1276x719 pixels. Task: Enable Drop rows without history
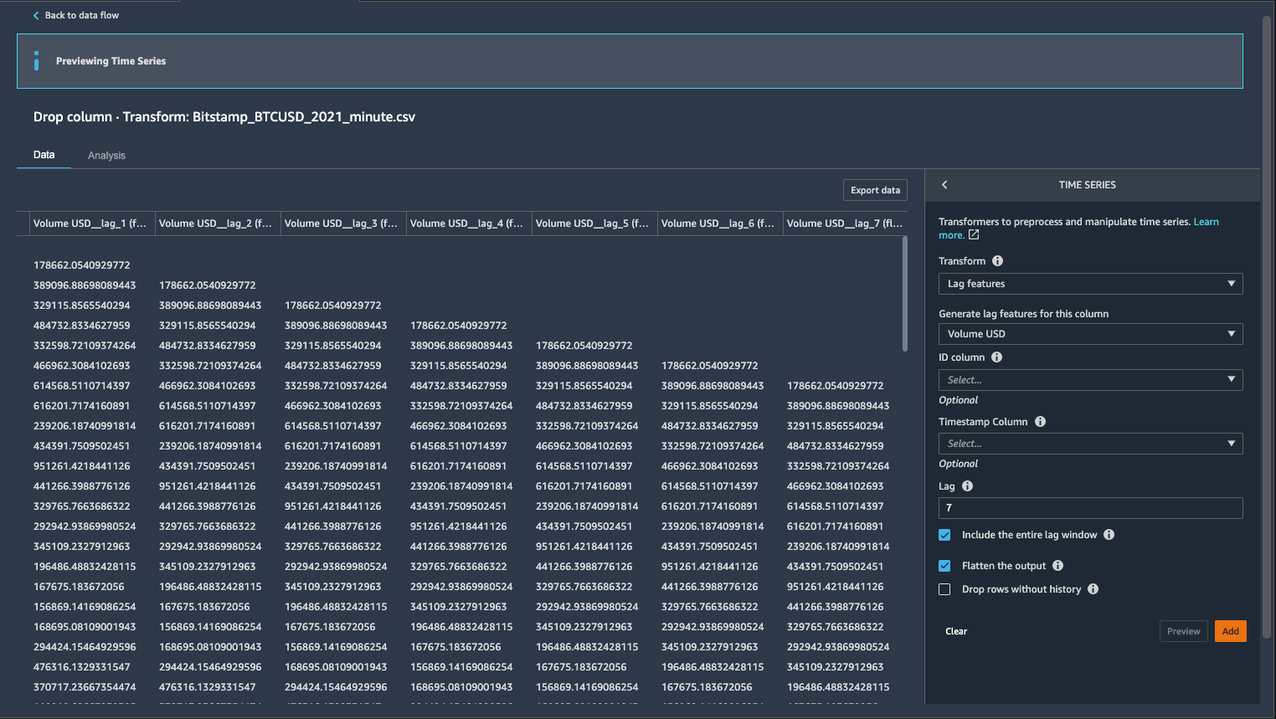[x=945, y=589]
